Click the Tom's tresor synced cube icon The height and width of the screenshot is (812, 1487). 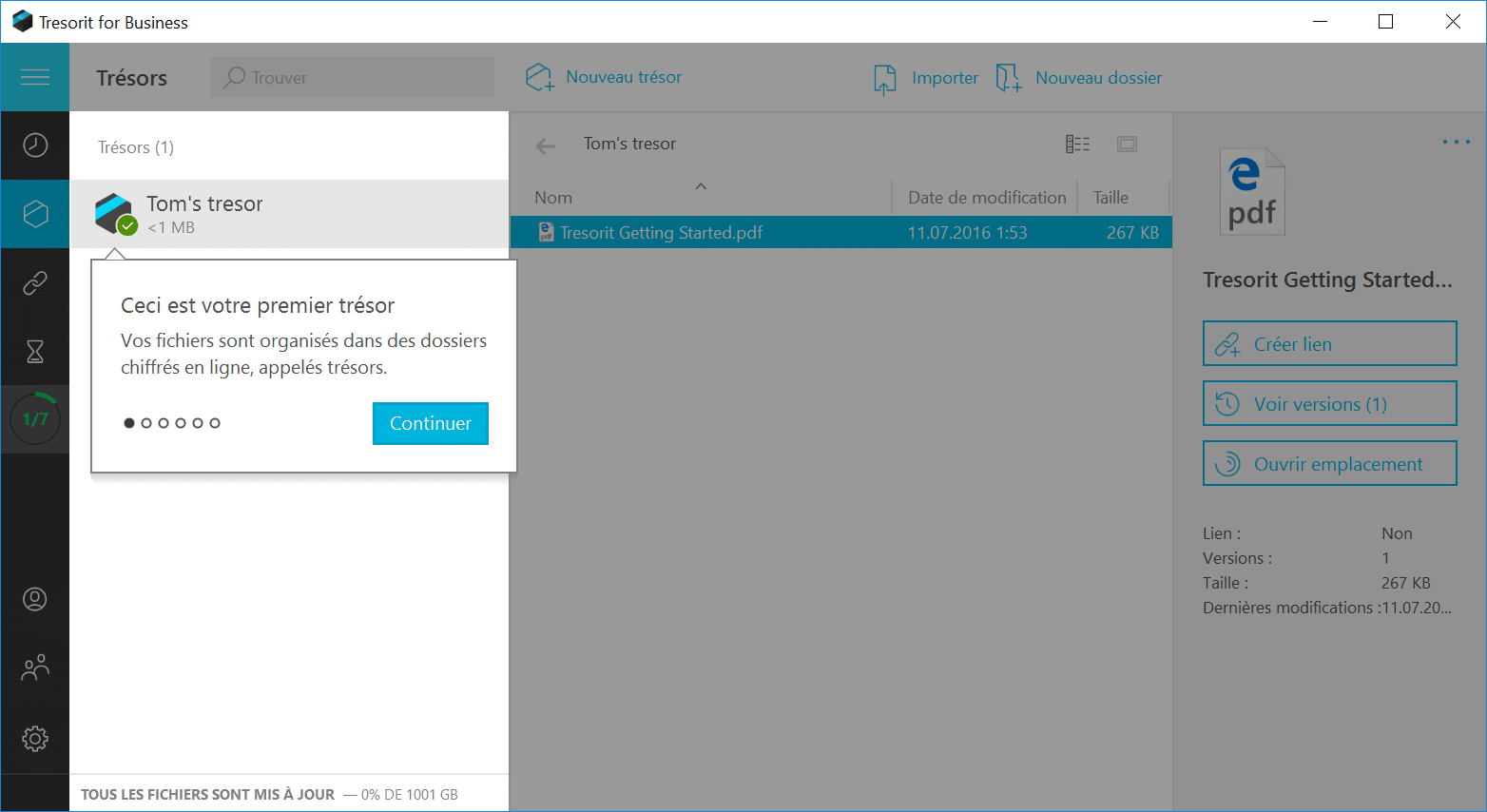(x=115, y=214)
